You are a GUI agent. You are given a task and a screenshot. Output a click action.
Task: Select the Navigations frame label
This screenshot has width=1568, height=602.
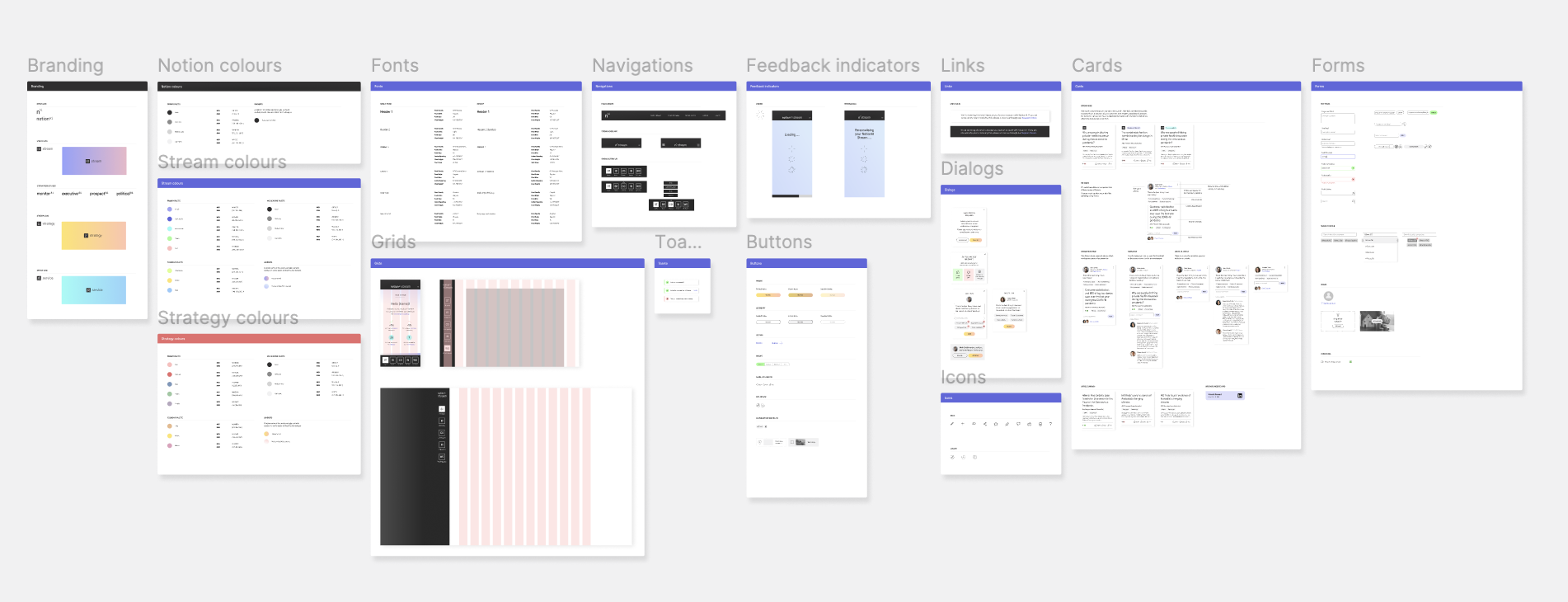(642, 65)
